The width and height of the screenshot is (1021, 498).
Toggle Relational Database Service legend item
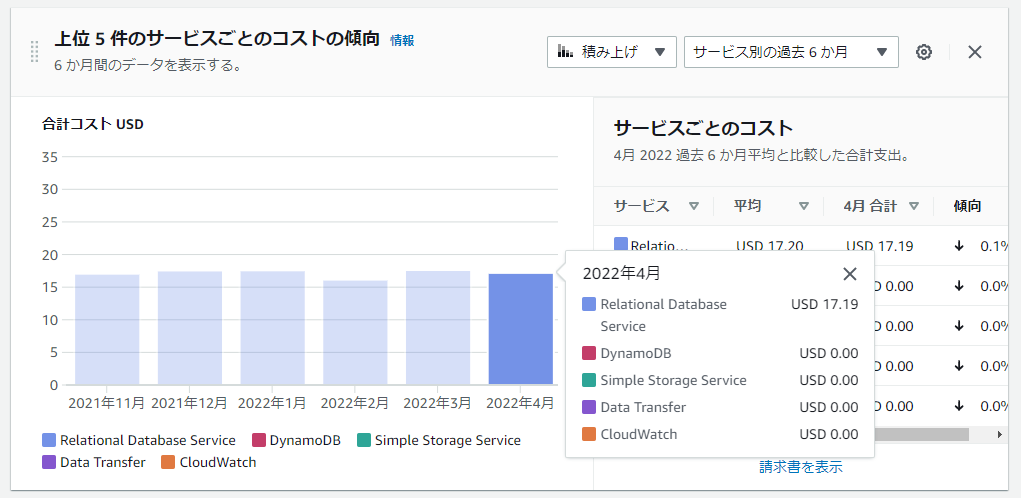pyautogui.click(x=139, y=440)
